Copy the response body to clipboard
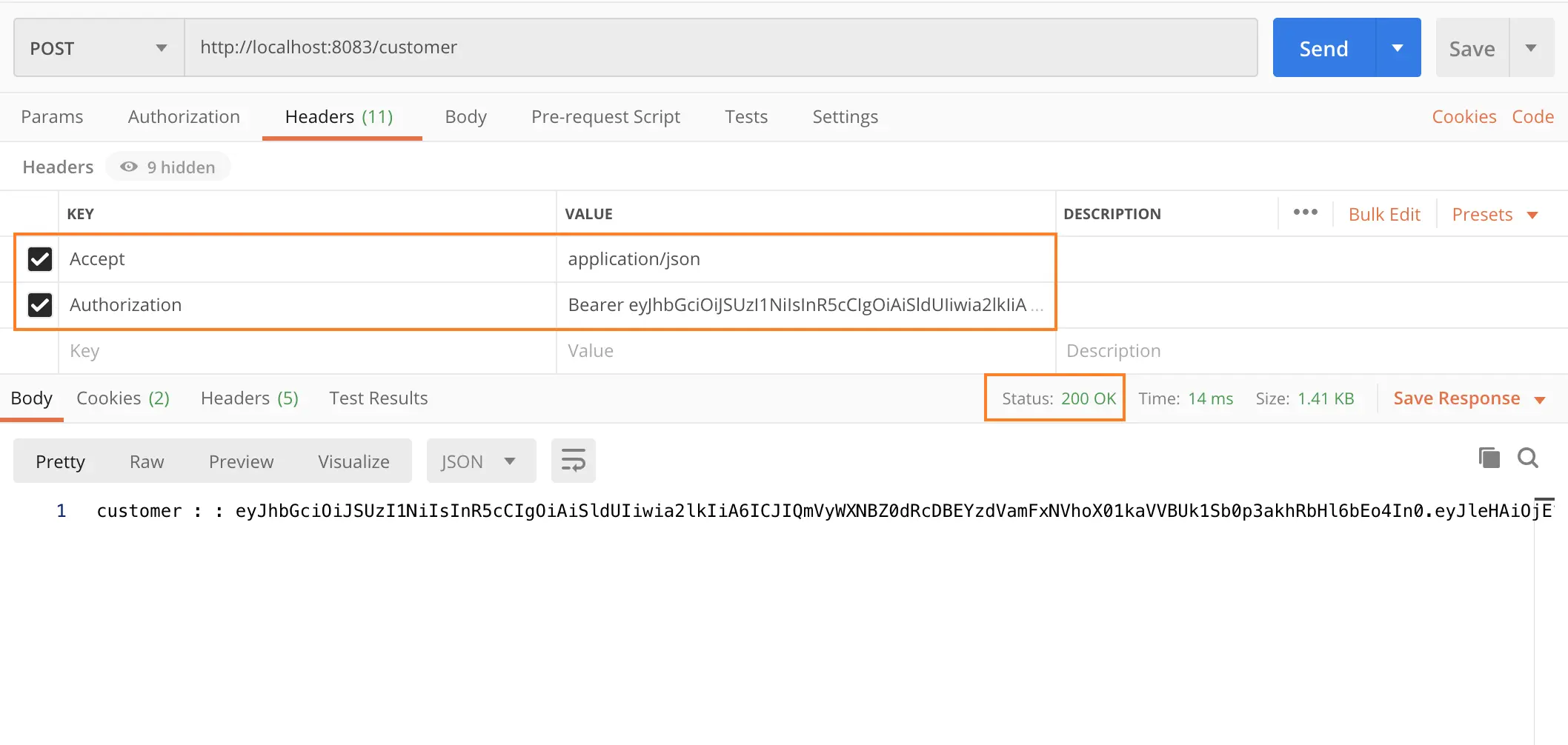This screenshot has height=745, width=1568. pos(1489,458)
